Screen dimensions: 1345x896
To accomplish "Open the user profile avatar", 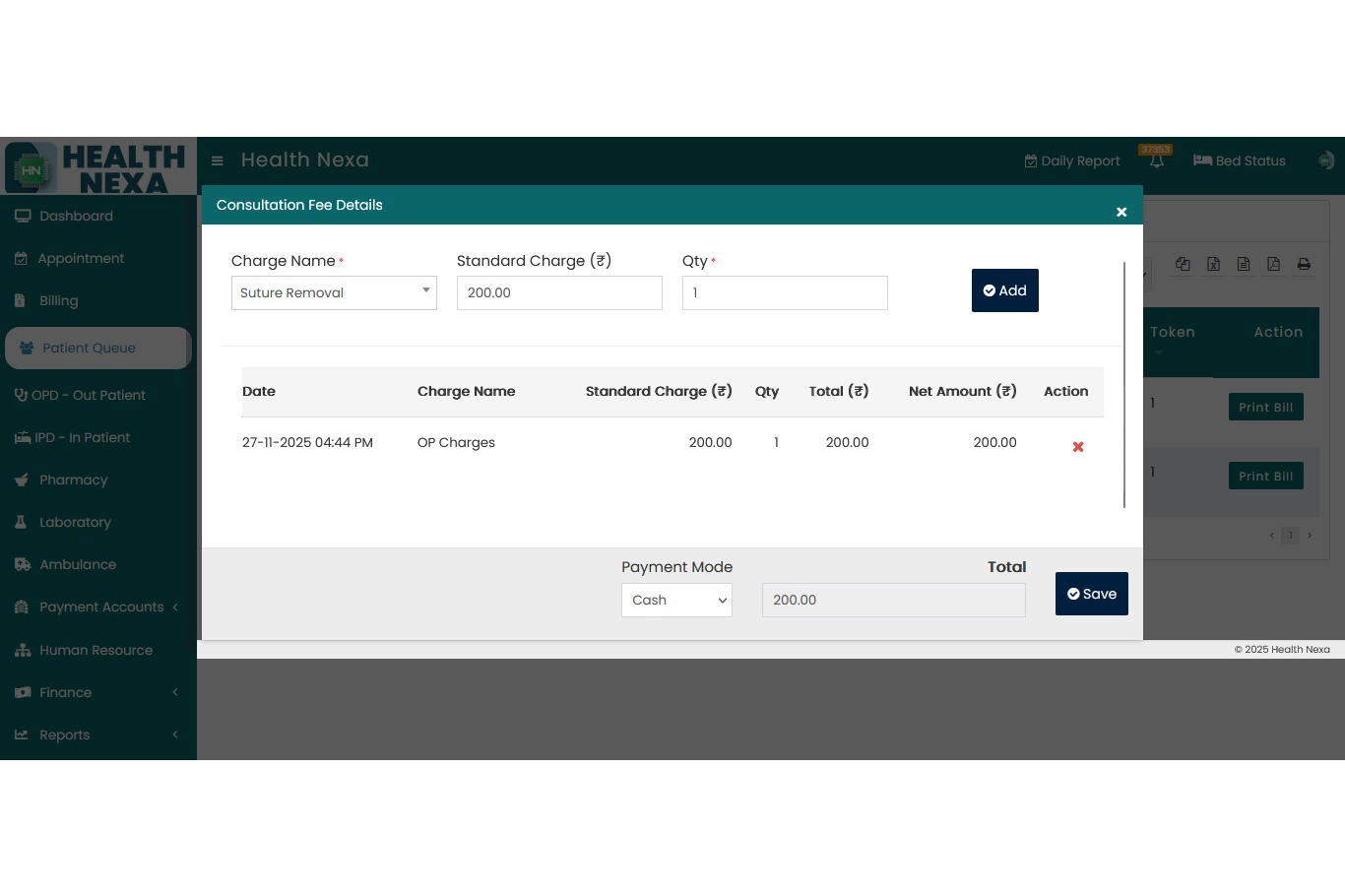I will coord(1325,160).
